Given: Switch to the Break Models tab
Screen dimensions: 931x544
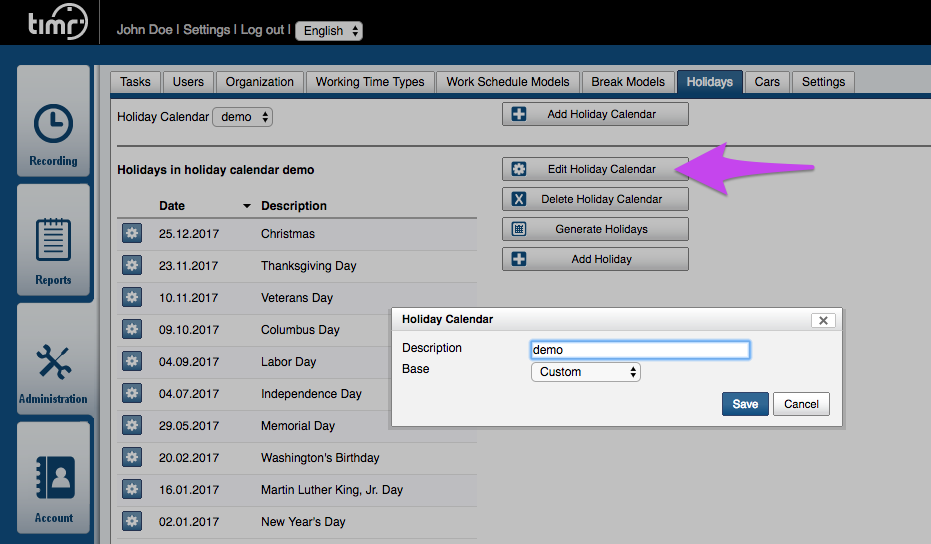Looking at the screenshot, I should pyautogui.click(x=628, y=82).
